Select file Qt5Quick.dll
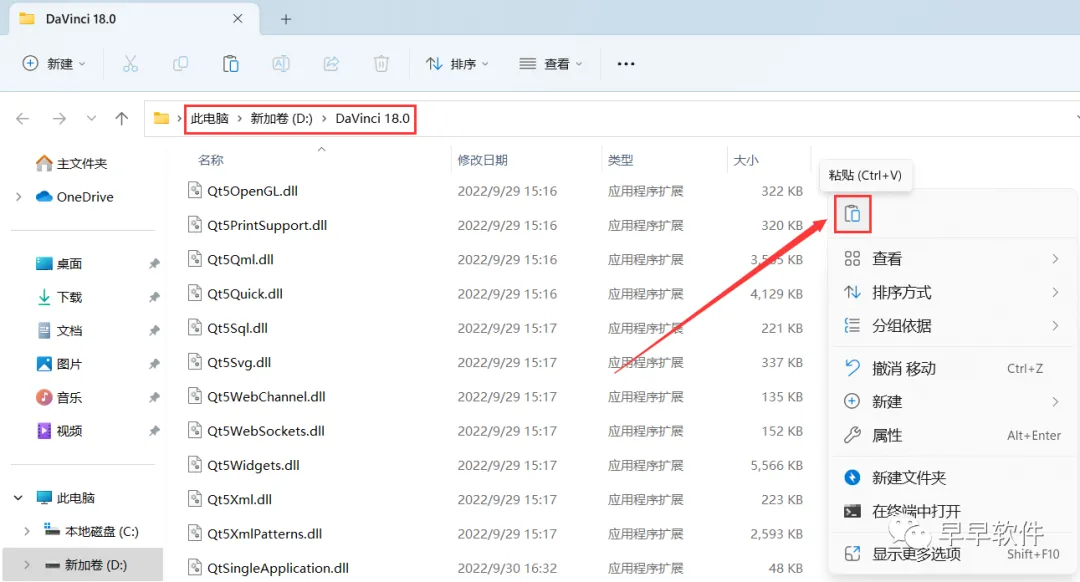The width and height of the screenshot is (1080, 582). (245, 294)
